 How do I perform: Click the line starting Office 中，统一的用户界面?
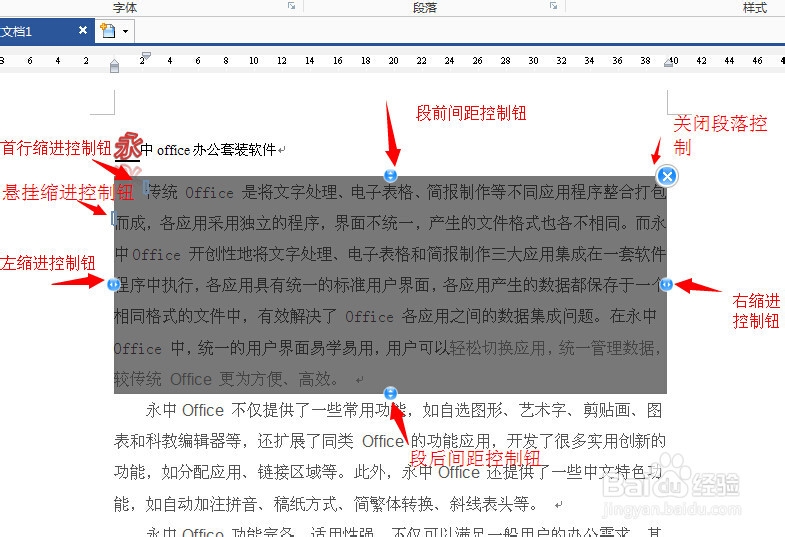pos(387,347)
